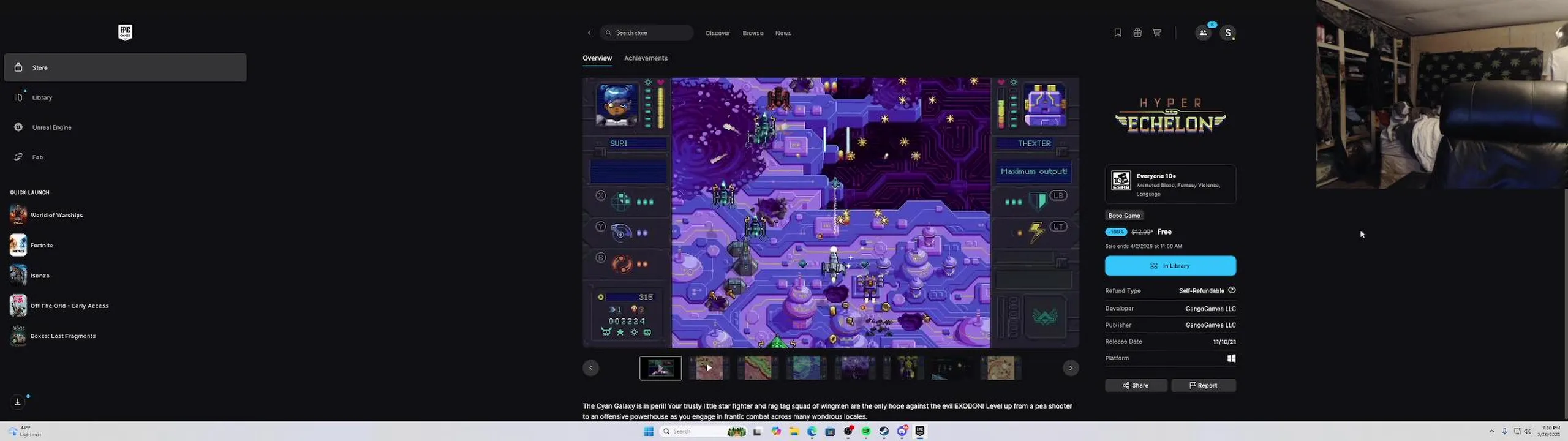The width and height of the screenshot is (1568, 441).
Task: Go back with the store back arrow
Action: [x=589, y=33]
